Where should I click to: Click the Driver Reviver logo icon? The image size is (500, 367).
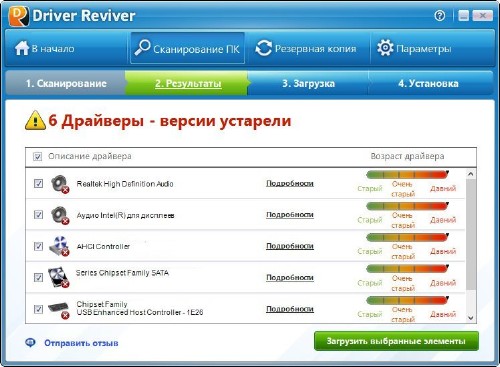coord(19,16)
